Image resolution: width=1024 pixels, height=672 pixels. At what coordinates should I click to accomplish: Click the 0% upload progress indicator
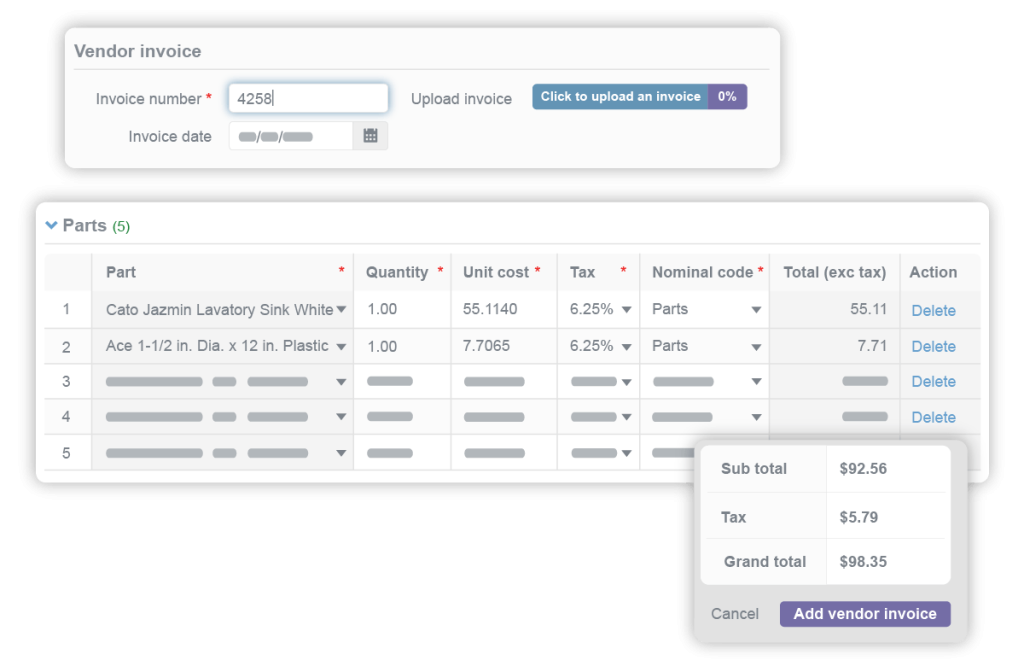click(x=727, y=97)
